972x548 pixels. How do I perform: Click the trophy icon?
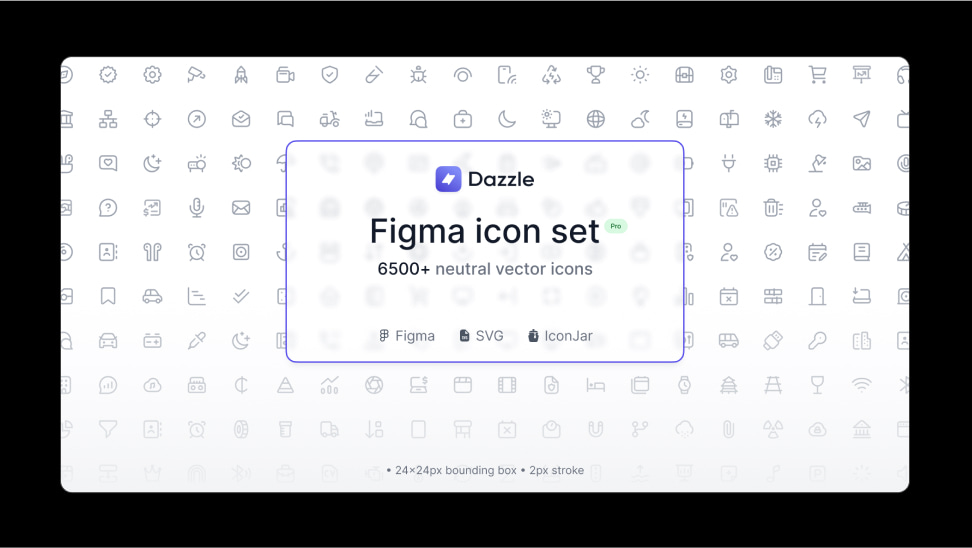[x=596, y=75]
